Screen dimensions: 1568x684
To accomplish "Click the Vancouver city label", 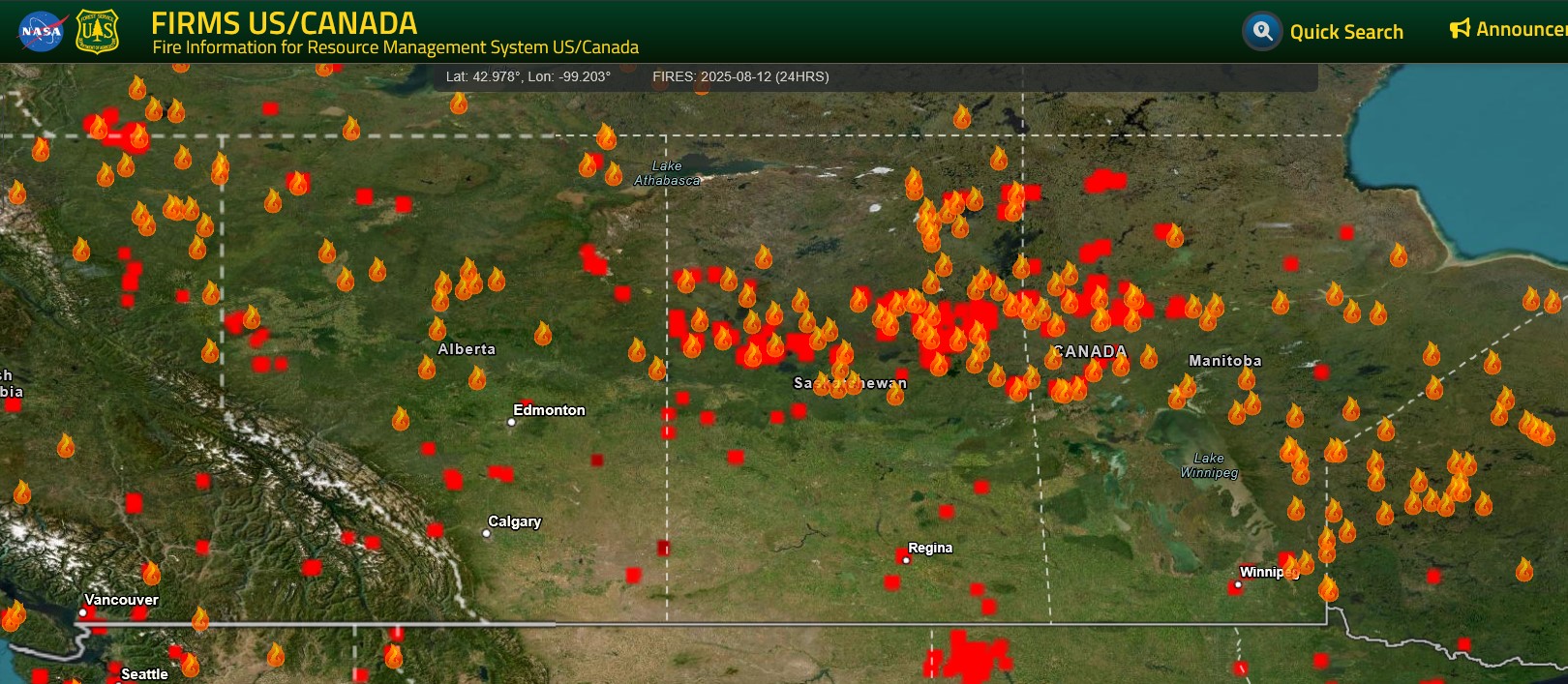I will 121,600.
